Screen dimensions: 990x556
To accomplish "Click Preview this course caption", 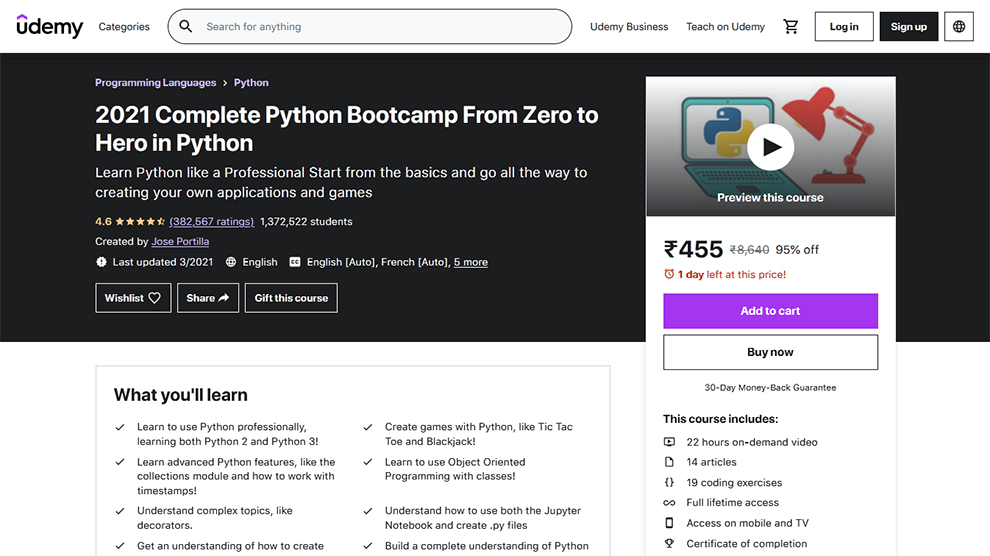I will (x=770, y=198).
